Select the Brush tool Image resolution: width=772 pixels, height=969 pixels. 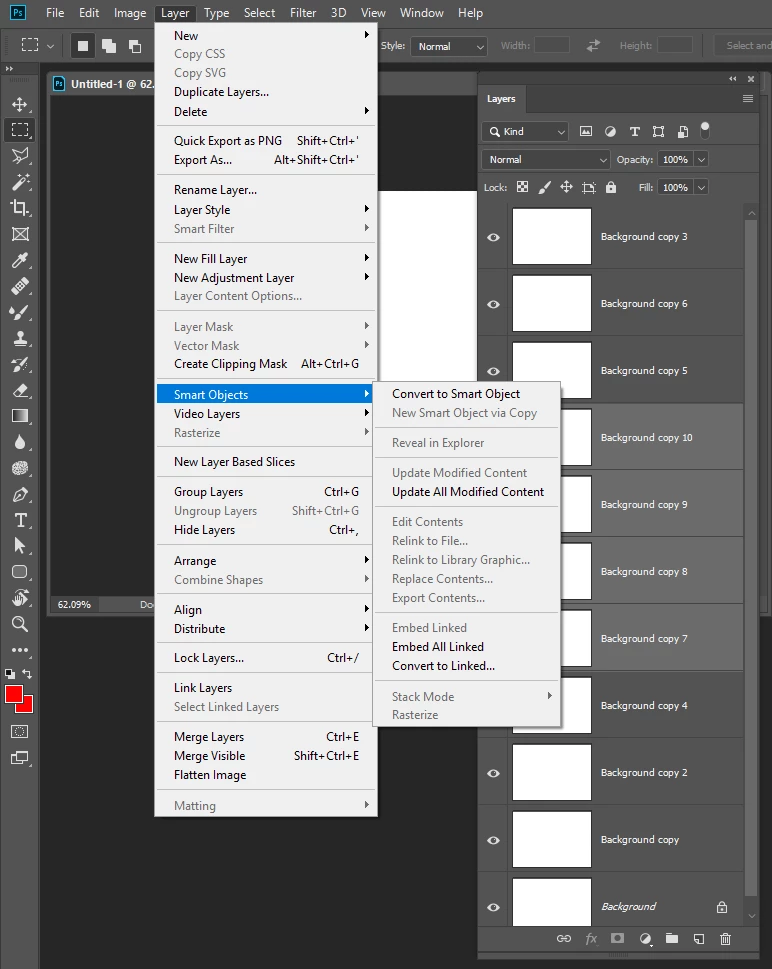[20, 312]
